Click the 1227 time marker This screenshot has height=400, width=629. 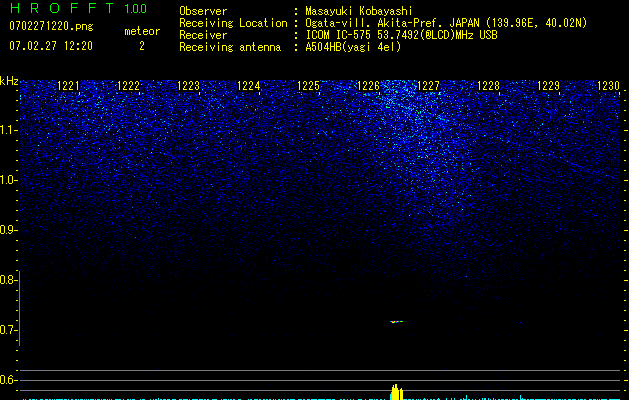pos(428,86)
